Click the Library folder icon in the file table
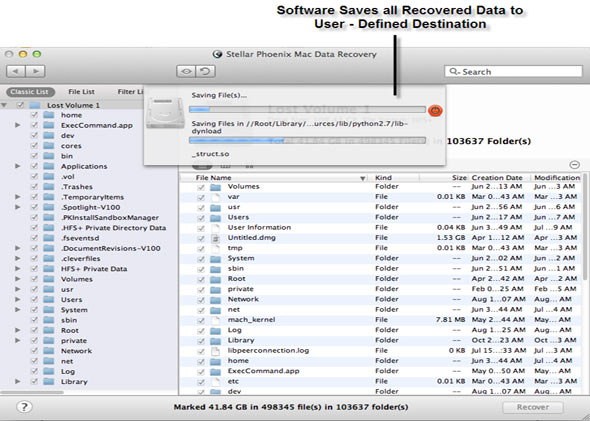 point(215,341)
